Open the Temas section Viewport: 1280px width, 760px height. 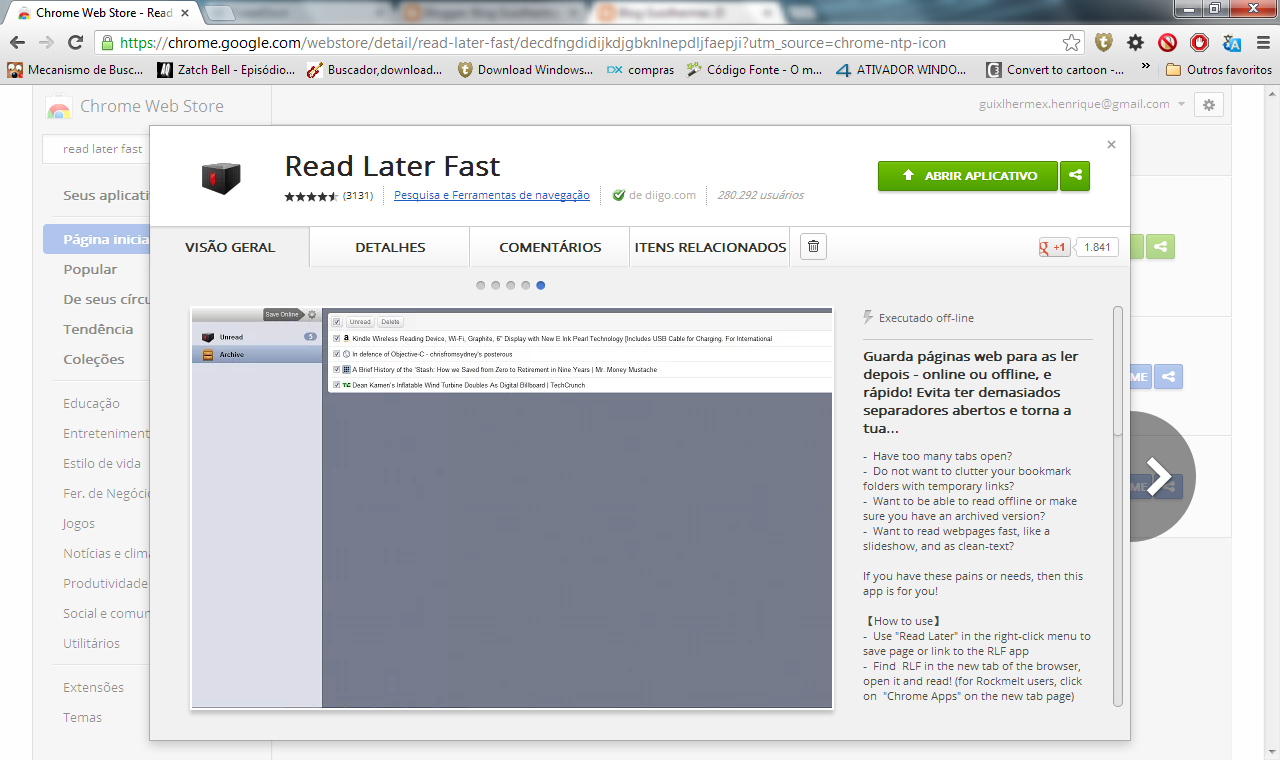82,717
